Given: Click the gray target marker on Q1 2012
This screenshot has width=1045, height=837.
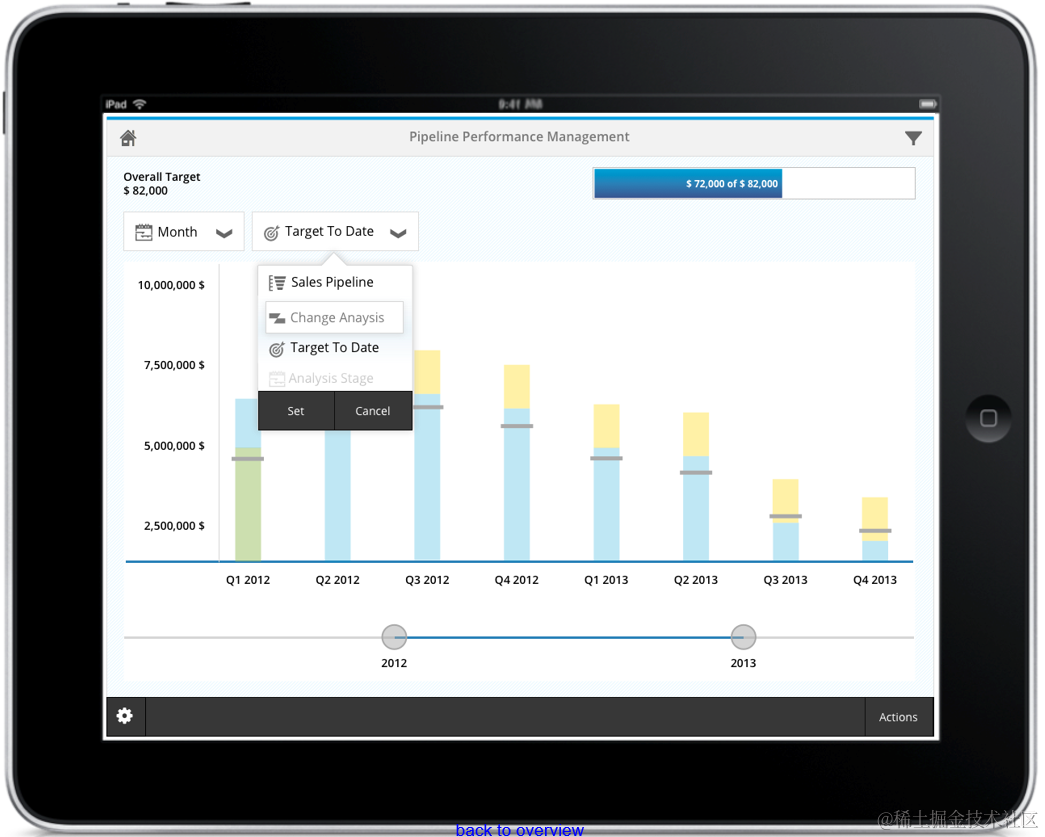Looking at the screenshot, I should 248,458.
